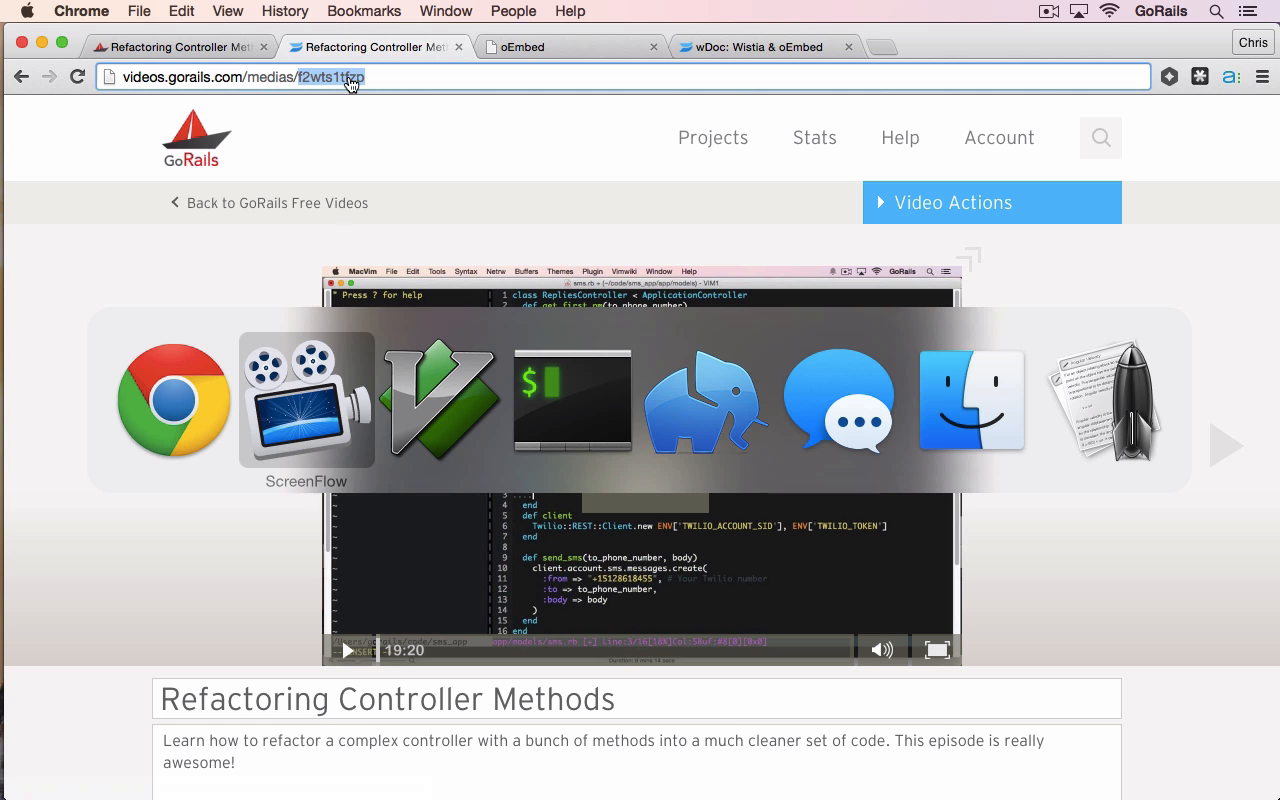Viewport: 1280px width, 800px height.
Task: Click the search magnifier on GoRails site
Action: coord(1101,138)
